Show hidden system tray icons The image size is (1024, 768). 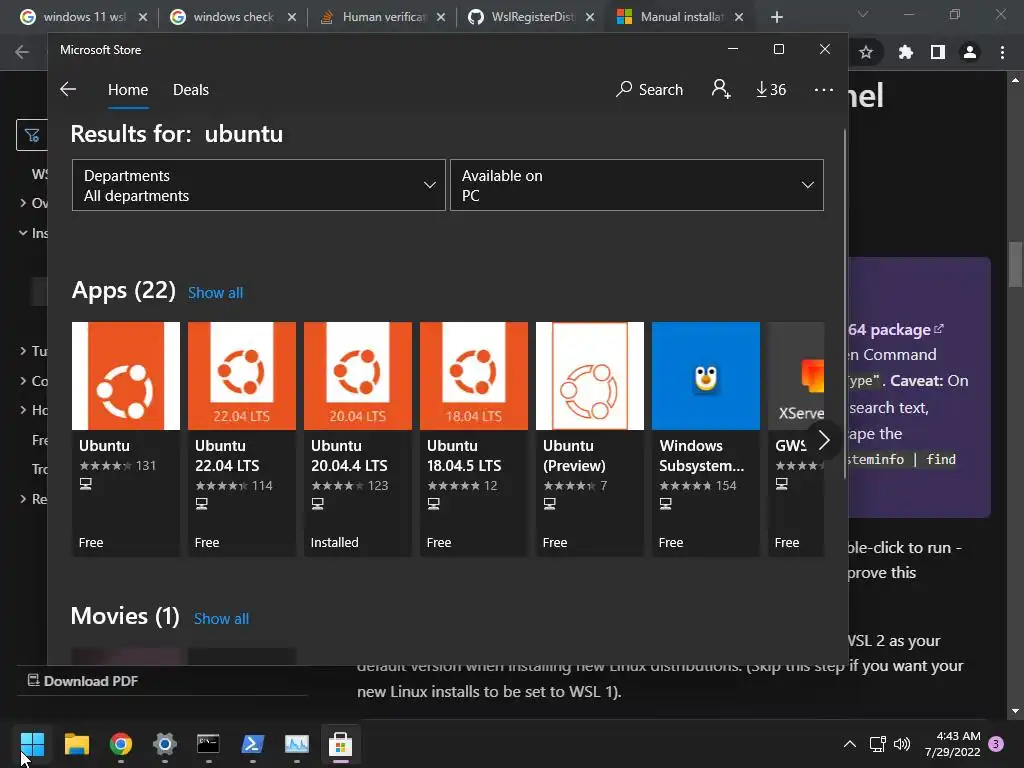[850, 744]
